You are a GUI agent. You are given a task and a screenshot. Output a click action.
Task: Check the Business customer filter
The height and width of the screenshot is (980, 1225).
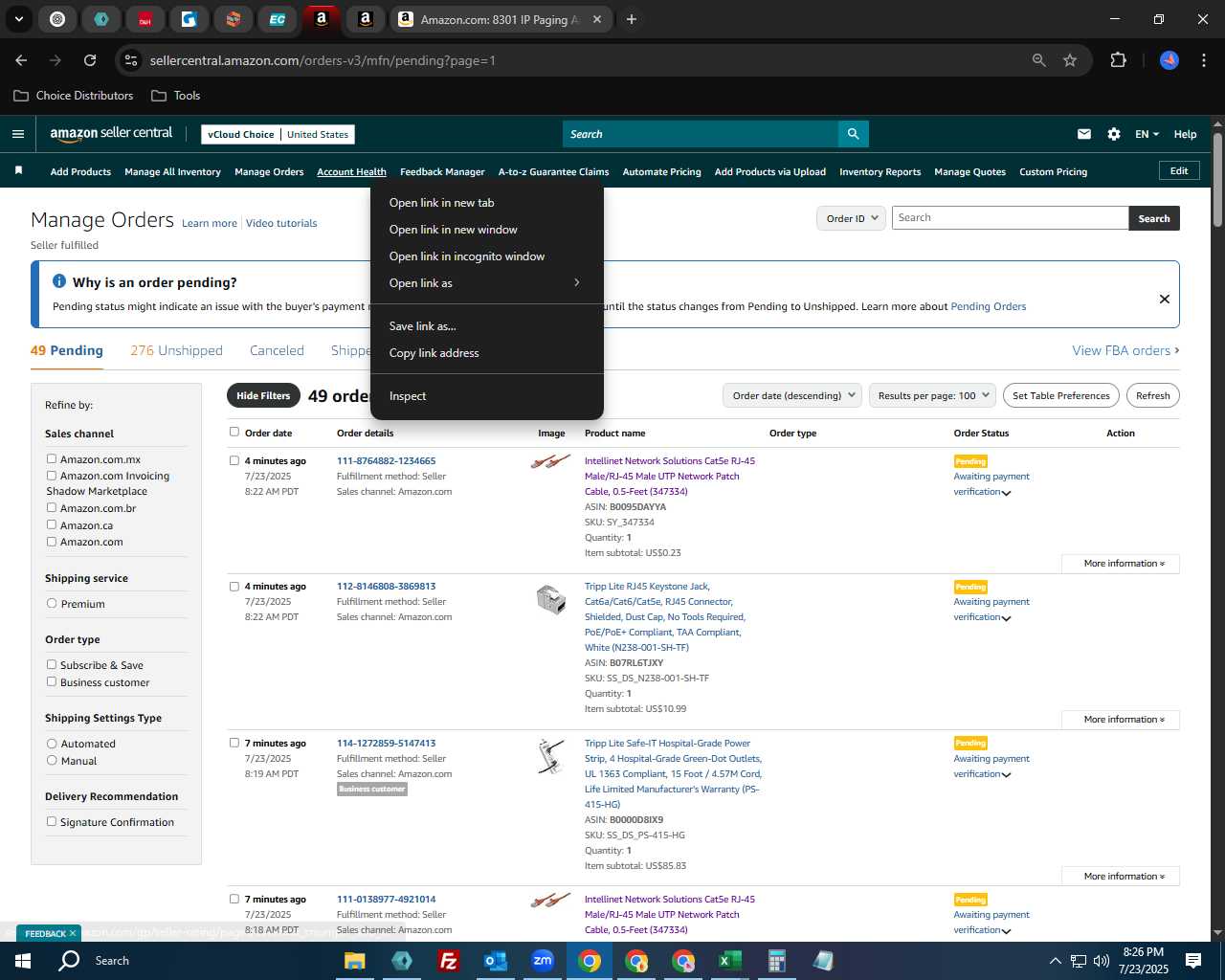click(52, 682)
